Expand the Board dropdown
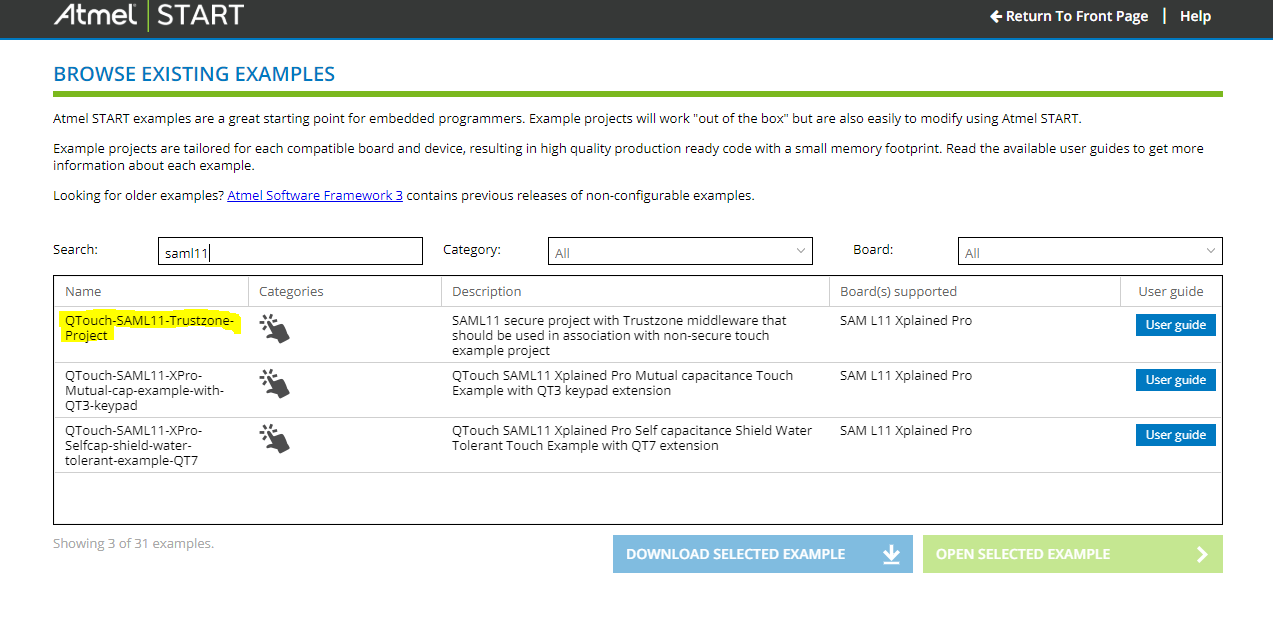Image resolution: width=1273 pixels, height=621 pixels. coord(1090,252)
